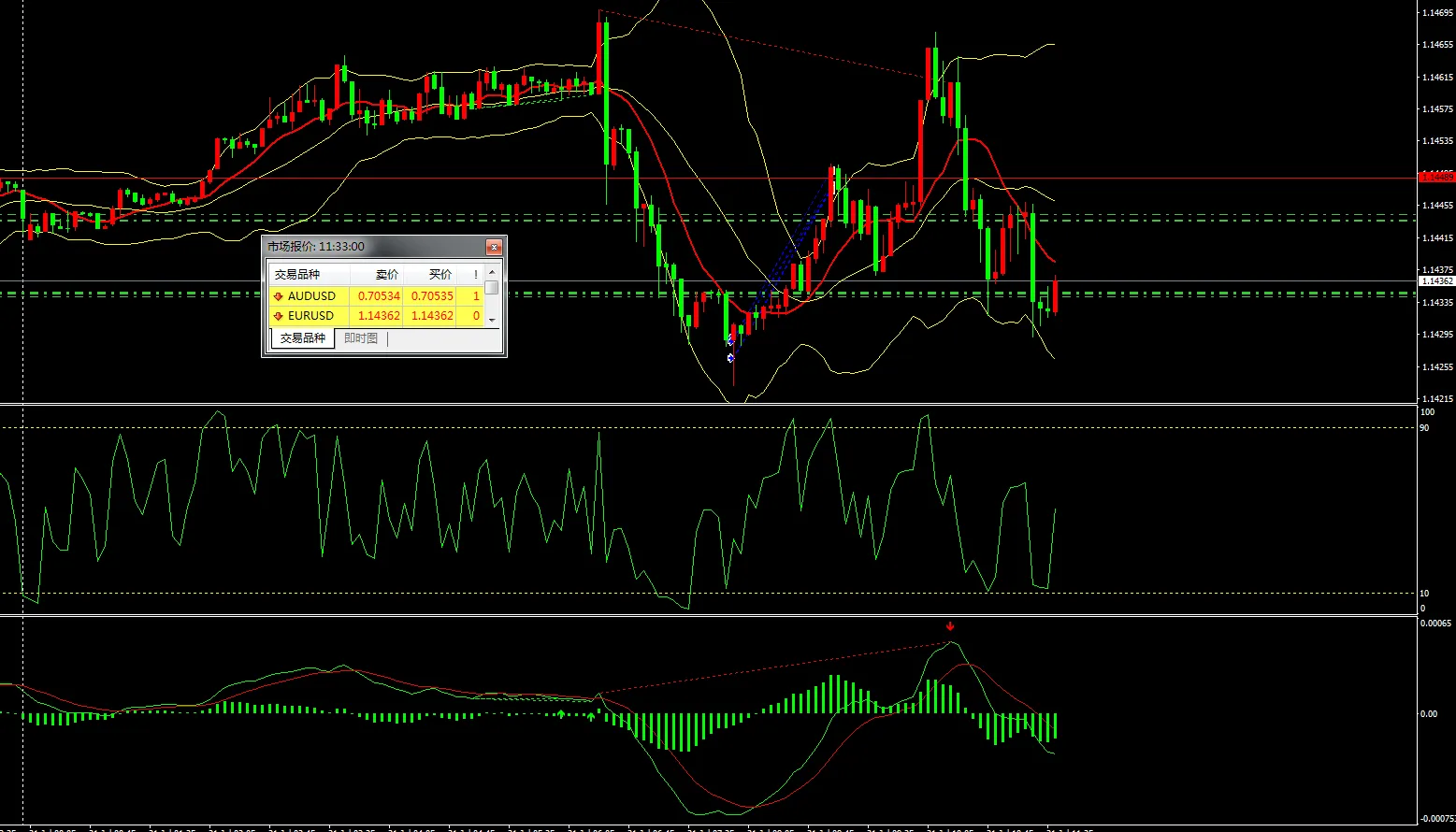Image resolution: width=1456 pixels, height=832 pixels.
Task: Select the EURUSD symbol row
Action: 377,315
